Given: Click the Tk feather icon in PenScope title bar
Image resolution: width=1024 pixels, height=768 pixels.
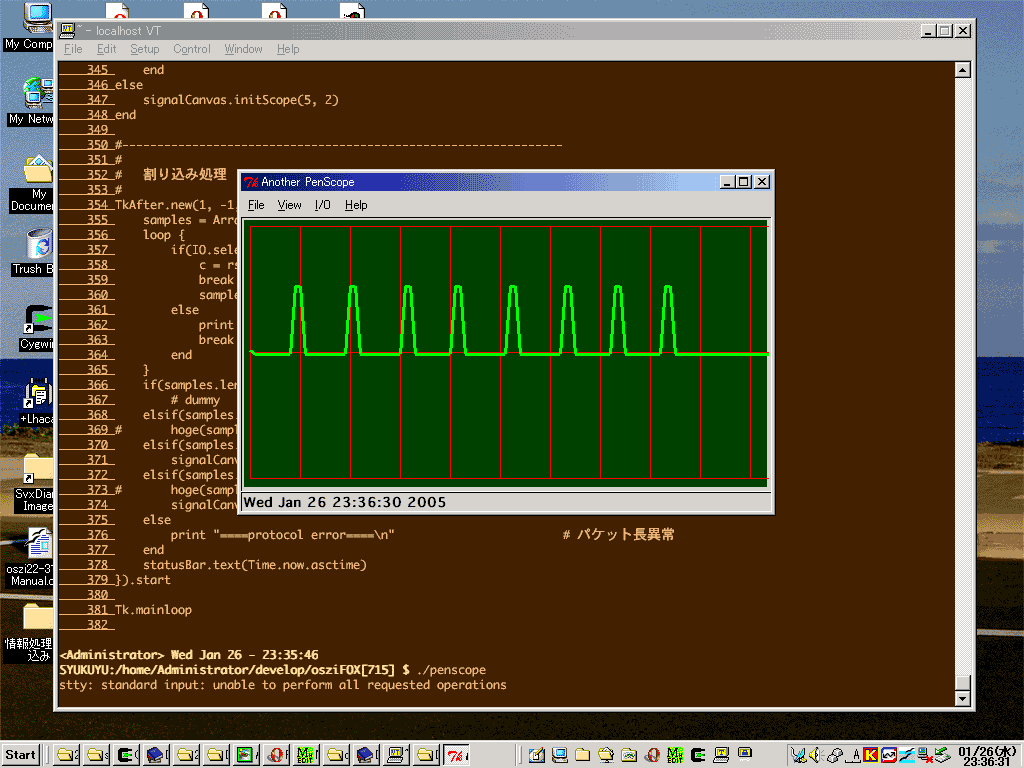Looking at the screenshot, I should coord(251,182).
